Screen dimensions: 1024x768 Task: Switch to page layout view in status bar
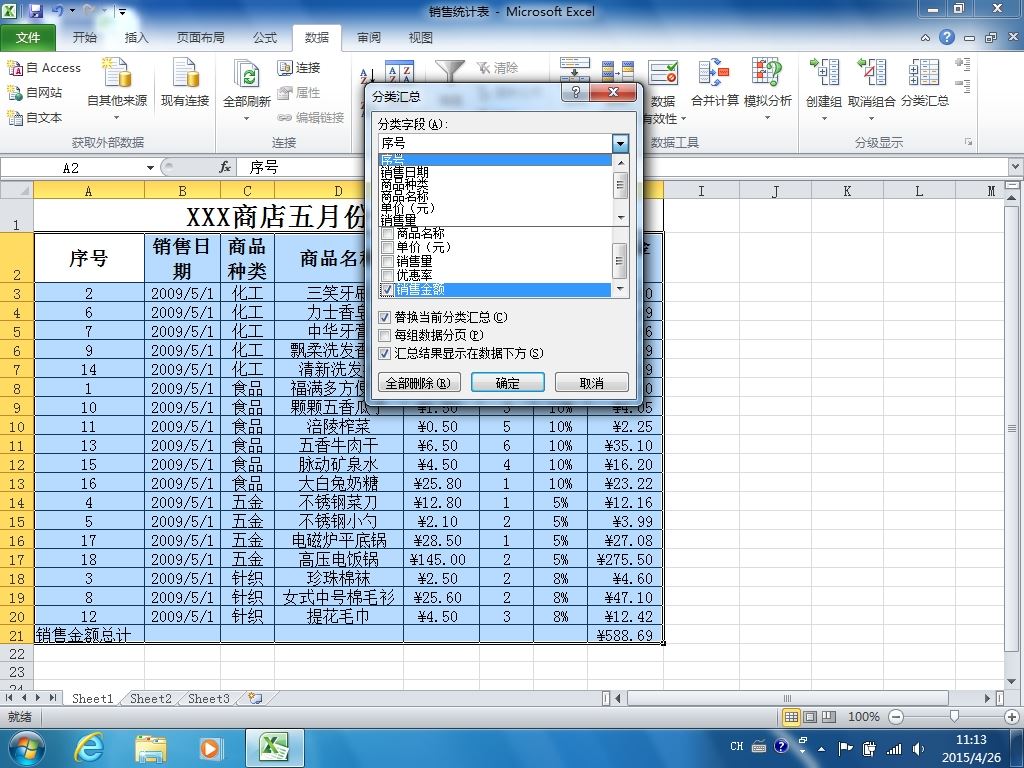tap(810, 716)
